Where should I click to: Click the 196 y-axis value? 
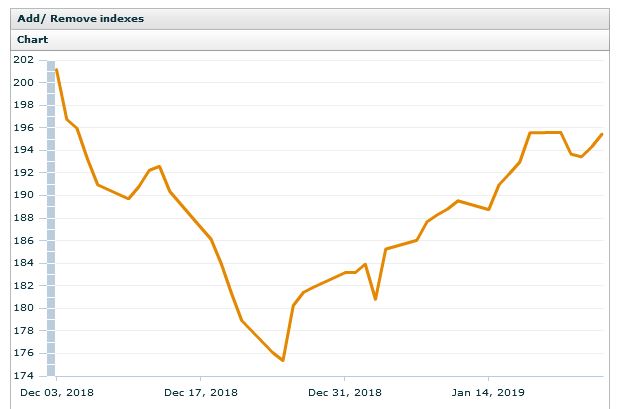[23, 128]
